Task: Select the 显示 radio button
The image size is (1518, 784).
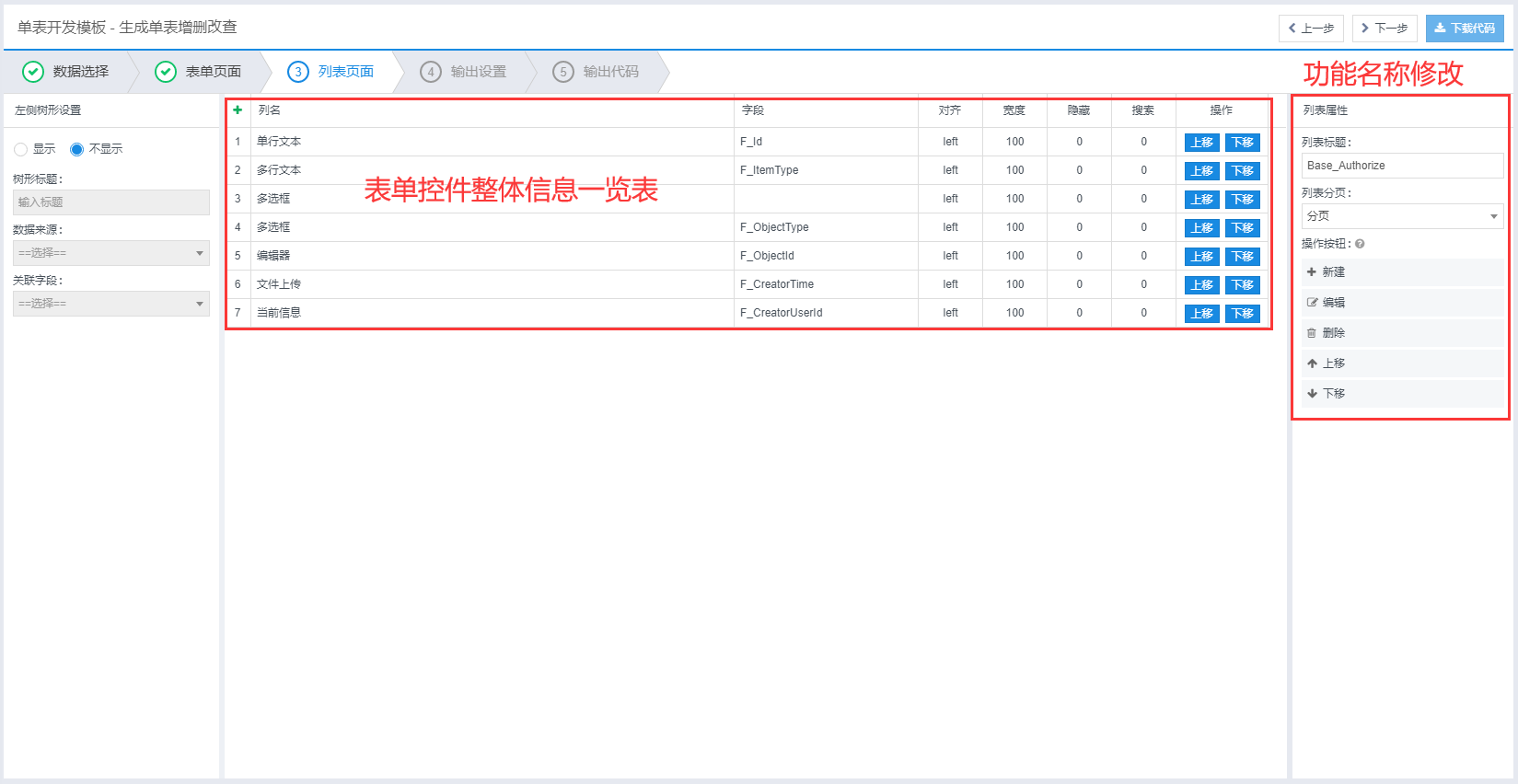Action: tap(21, 149)
